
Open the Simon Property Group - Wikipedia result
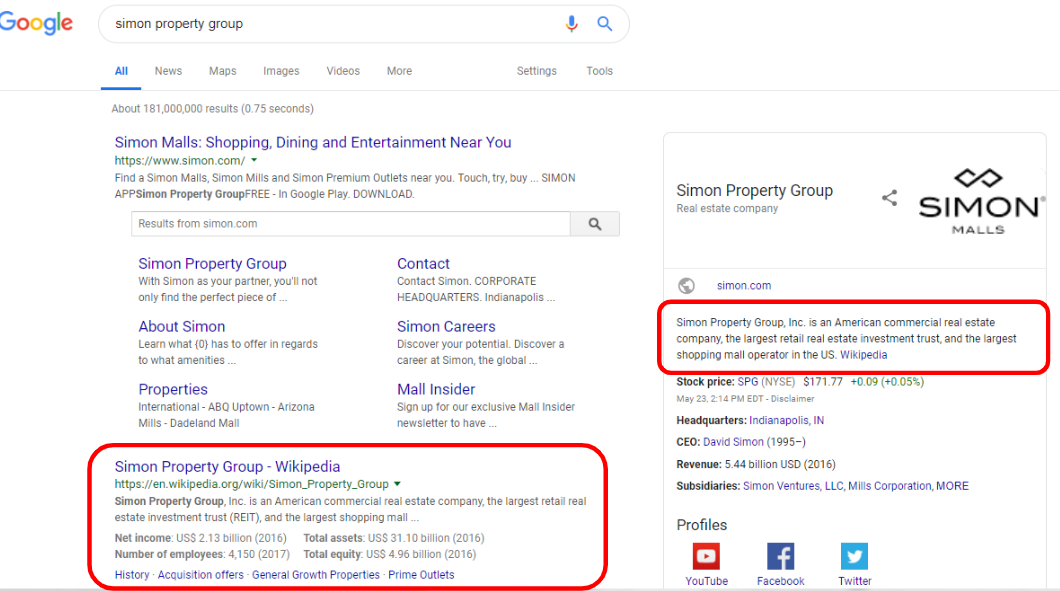227,467
